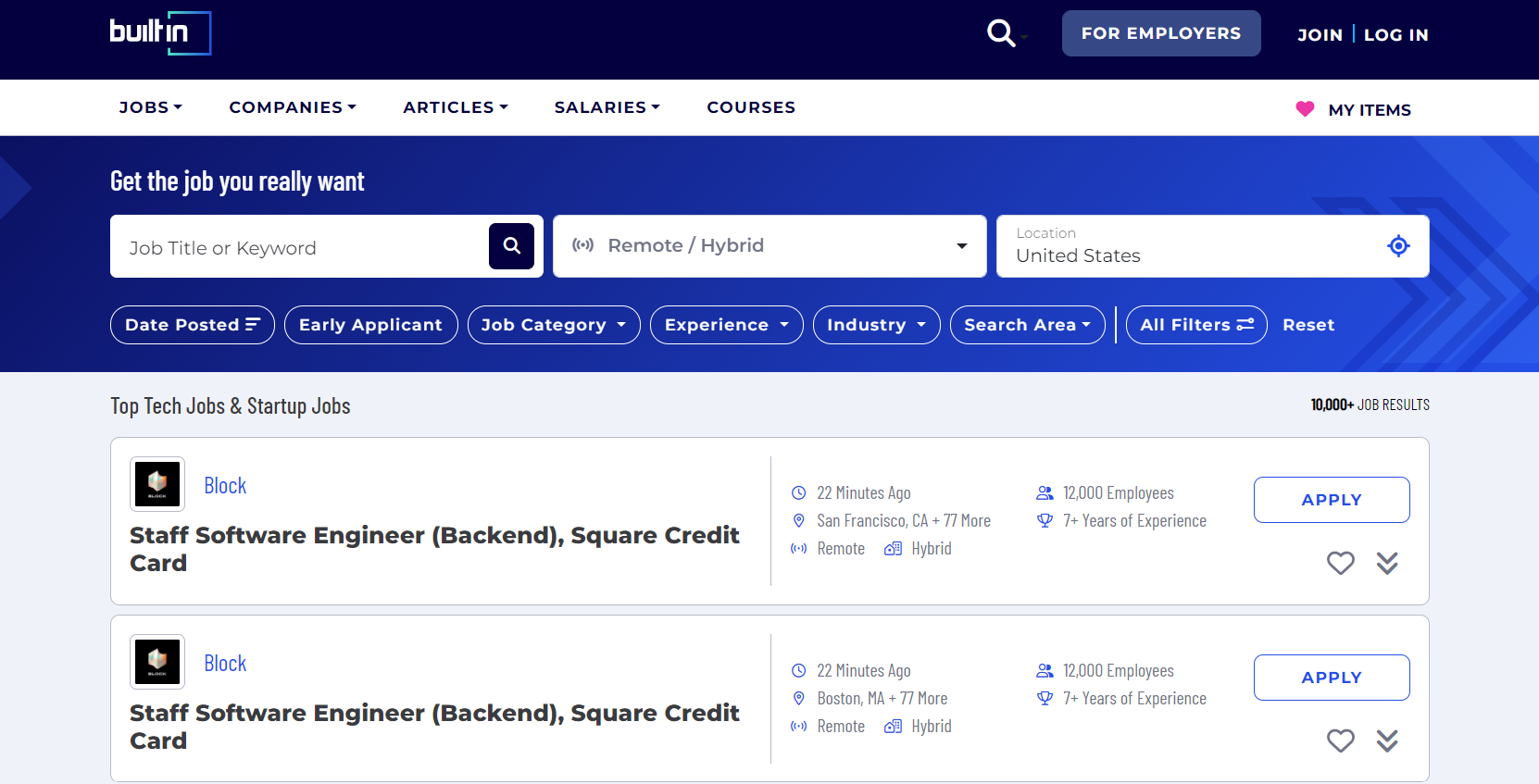This screenshot has width=1539, height=784.
Task: Save San Francisco Block job with heart
Action: tap(1340, 563)
